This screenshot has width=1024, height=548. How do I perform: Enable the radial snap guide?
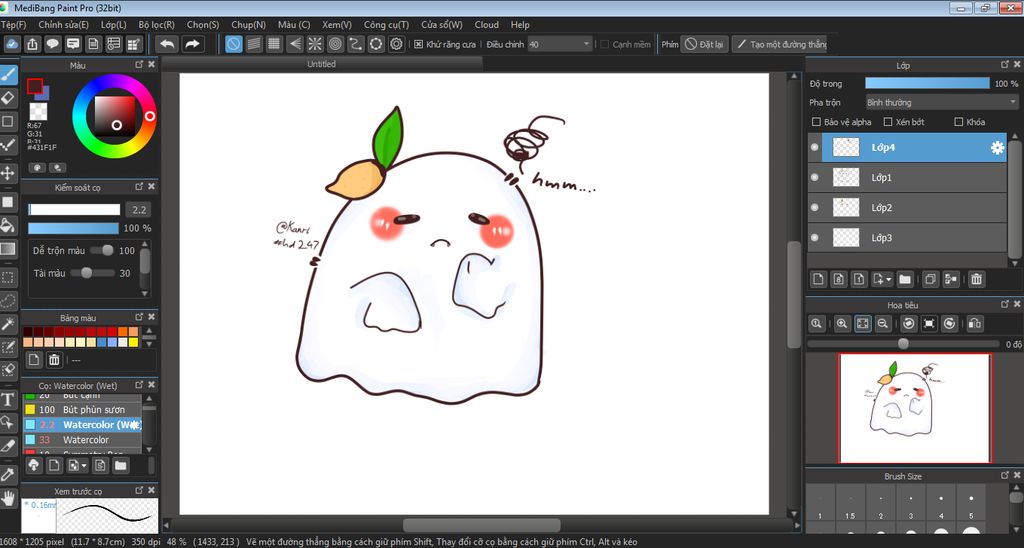point(315,44)
